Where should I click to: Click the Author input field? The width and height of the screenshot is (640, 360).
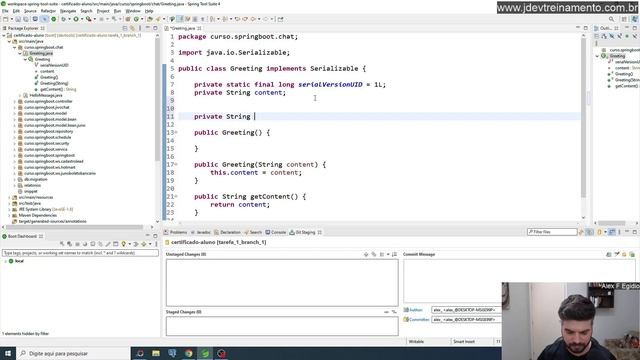(x=466, y=310)
